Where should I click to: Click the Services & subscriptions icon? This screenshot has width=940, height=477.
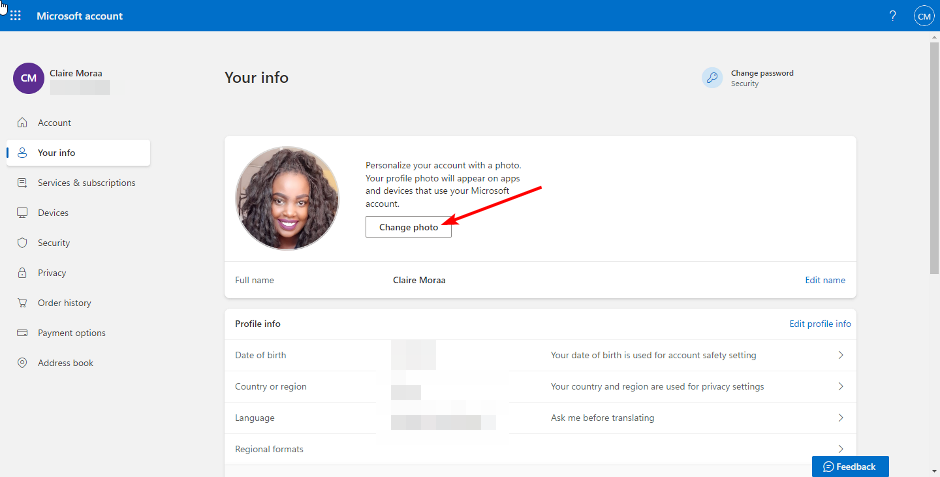pos(22,182)
